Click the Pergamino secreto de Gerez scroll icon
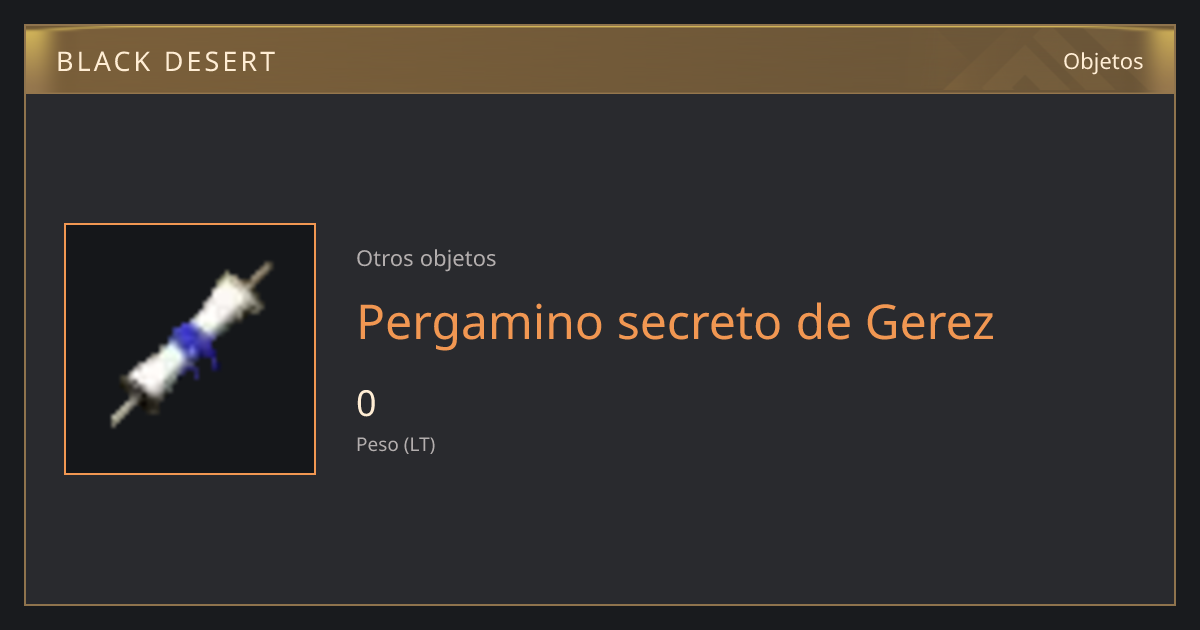The width and height of the screenshot is (1200, 630). 191,345
